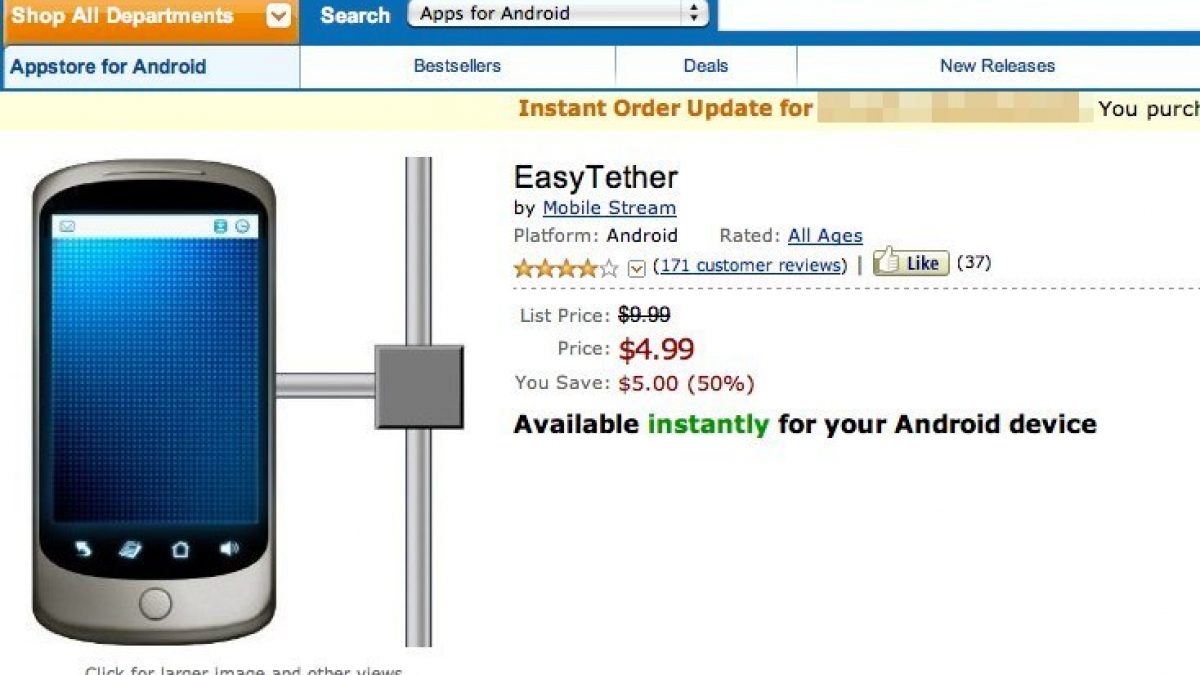1200x675 pixels.
Task: Click the menu icon on the phone's bottom bar
Action: click(x=130, y=549)
